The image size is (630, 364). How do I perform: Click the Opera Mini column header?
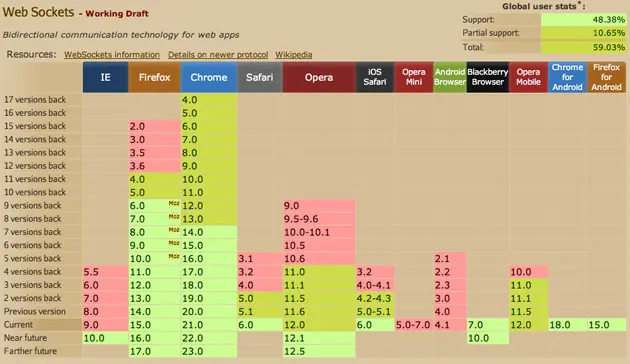coord(414,77)
